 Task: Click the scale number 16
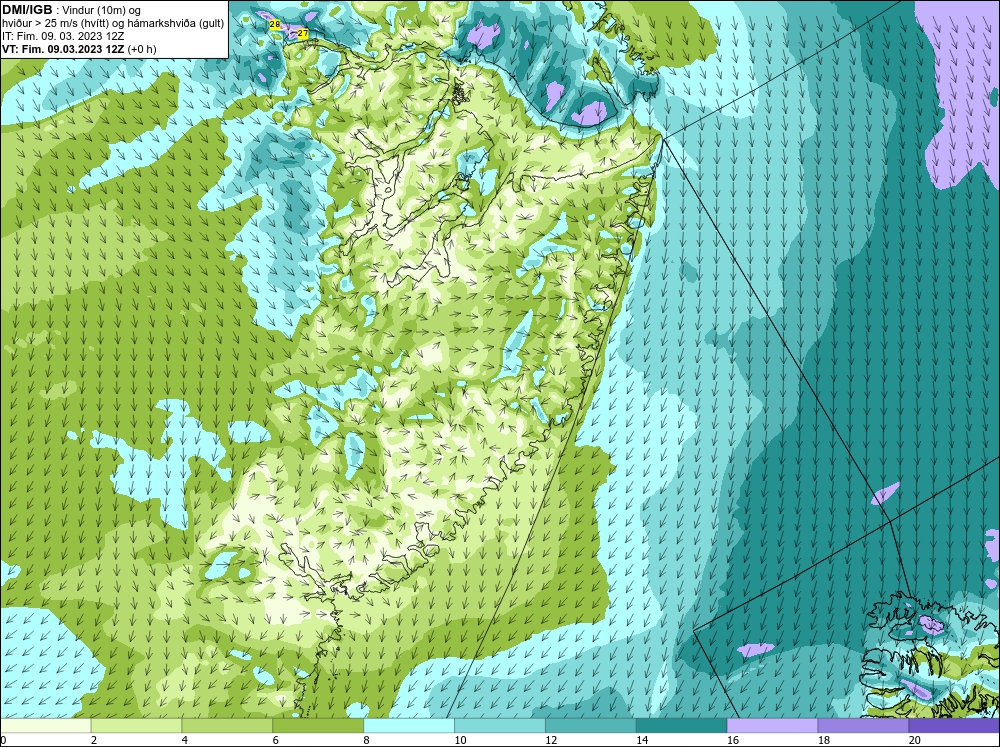click(x=733, y=741)
